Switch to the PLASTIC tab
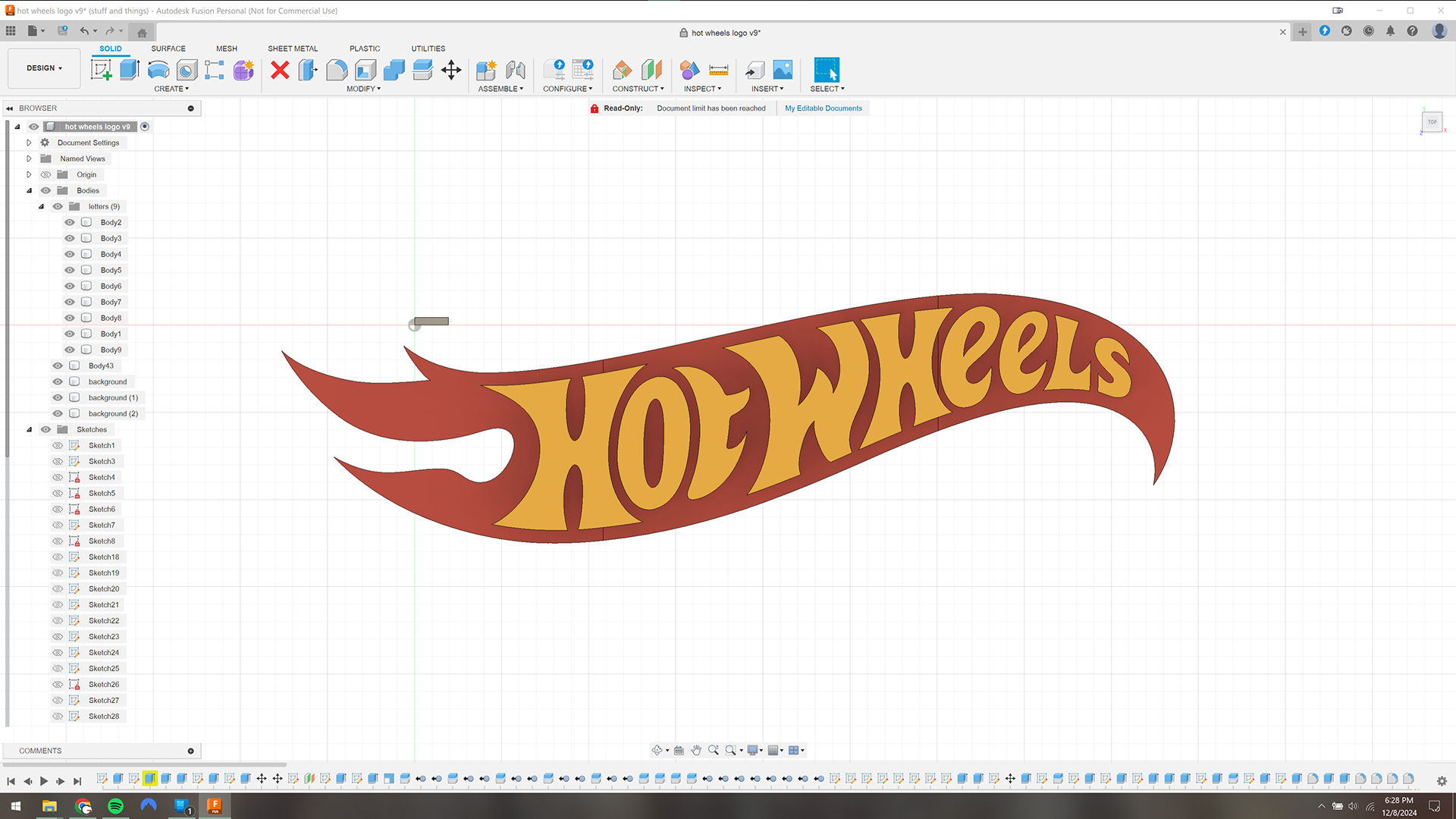The width and height of the screenshot is (1456, 819). [365, 49]
